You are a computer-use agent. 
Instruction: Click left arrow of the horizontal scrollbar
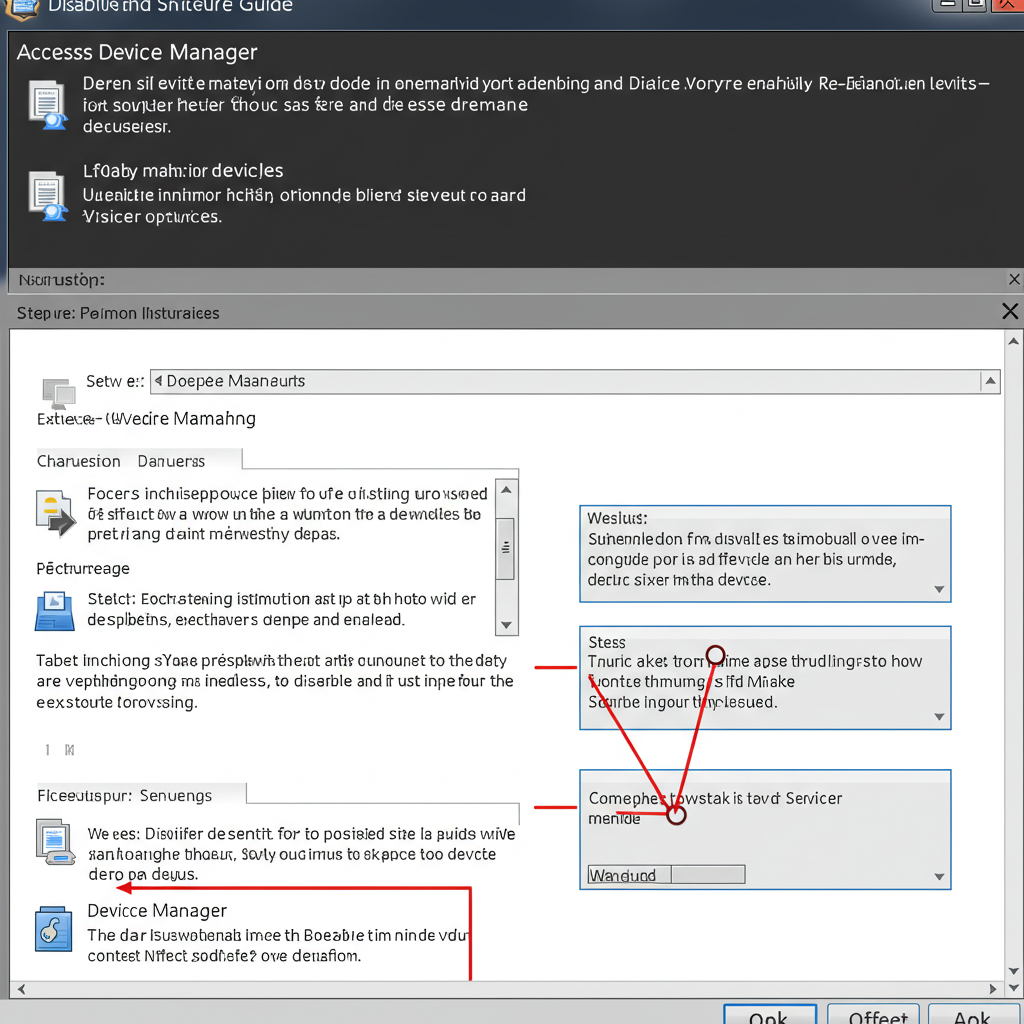(21, 989)
